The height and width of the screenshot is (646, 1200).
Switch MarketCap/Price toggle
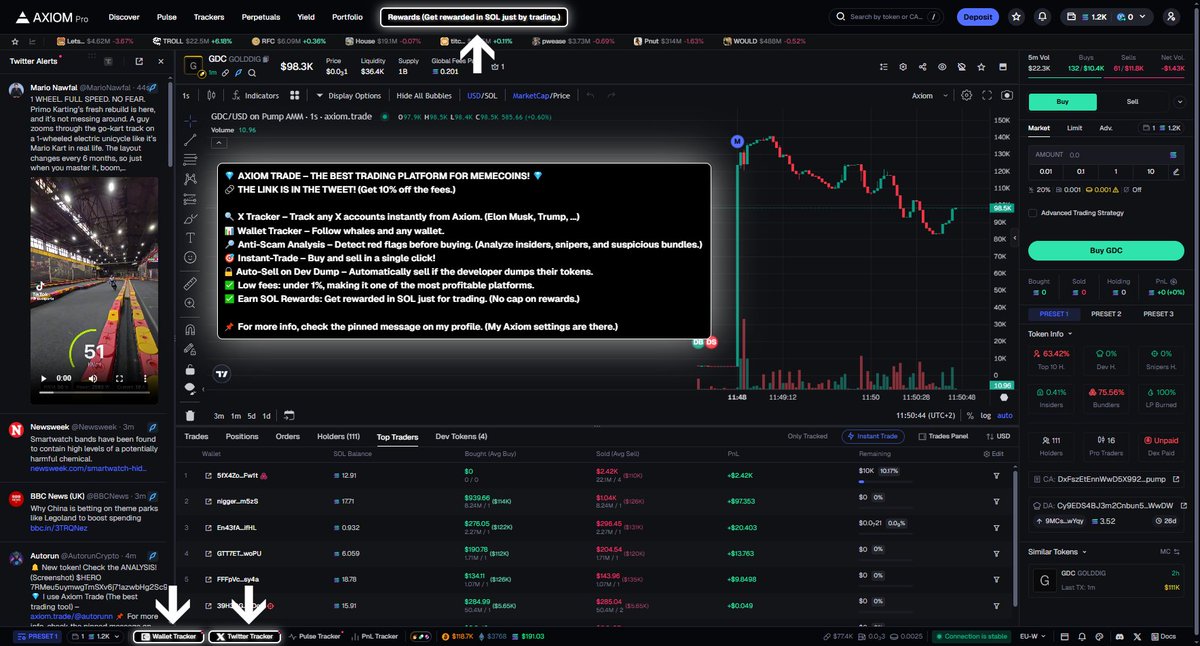point(541,96)
